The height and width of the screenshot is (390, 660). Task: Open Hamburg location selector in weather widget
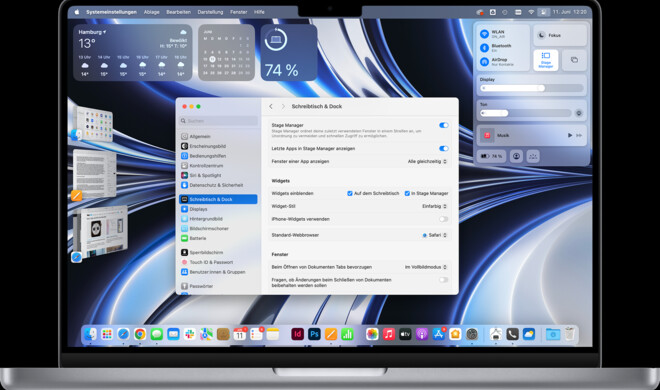coord(92,32)
